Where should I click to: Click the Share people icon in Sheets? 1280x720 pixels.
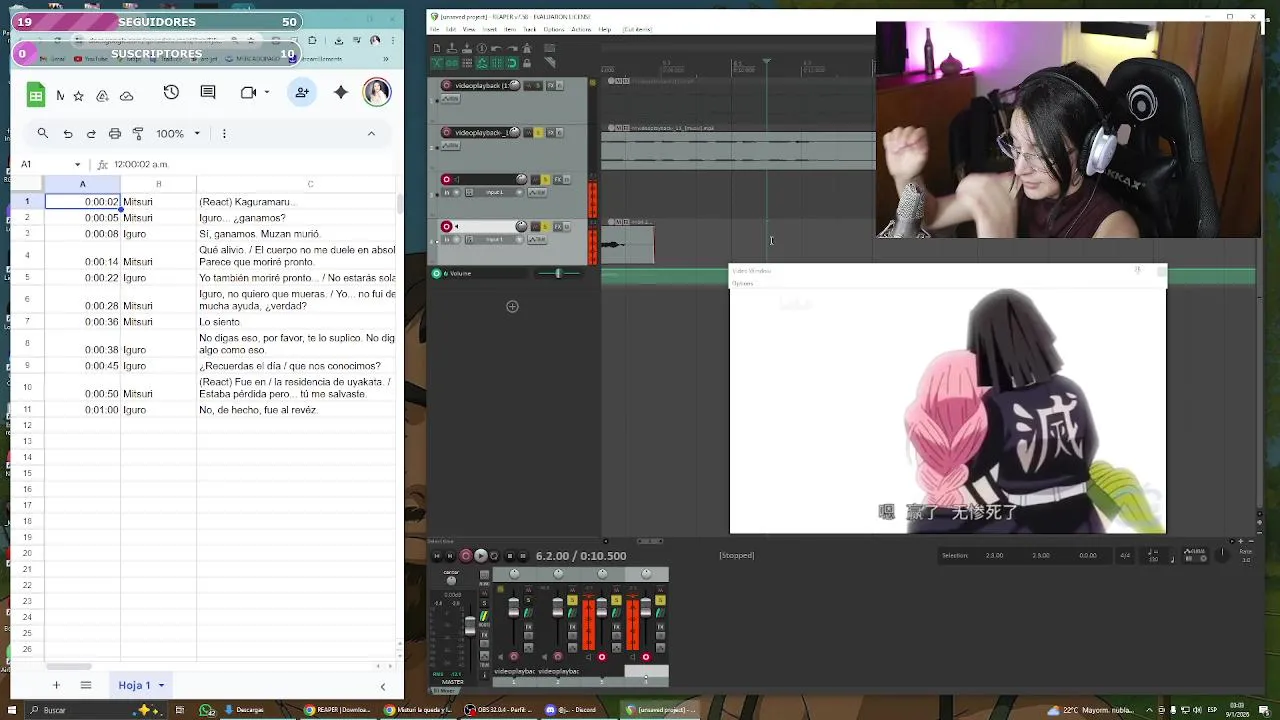pyautogui.click(x=302, y=92)
